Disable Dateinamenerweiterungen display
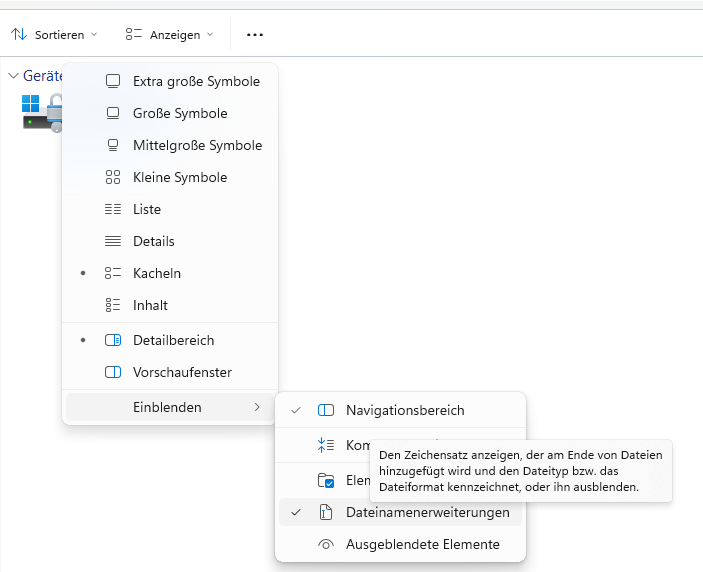 tap(426, 512)
